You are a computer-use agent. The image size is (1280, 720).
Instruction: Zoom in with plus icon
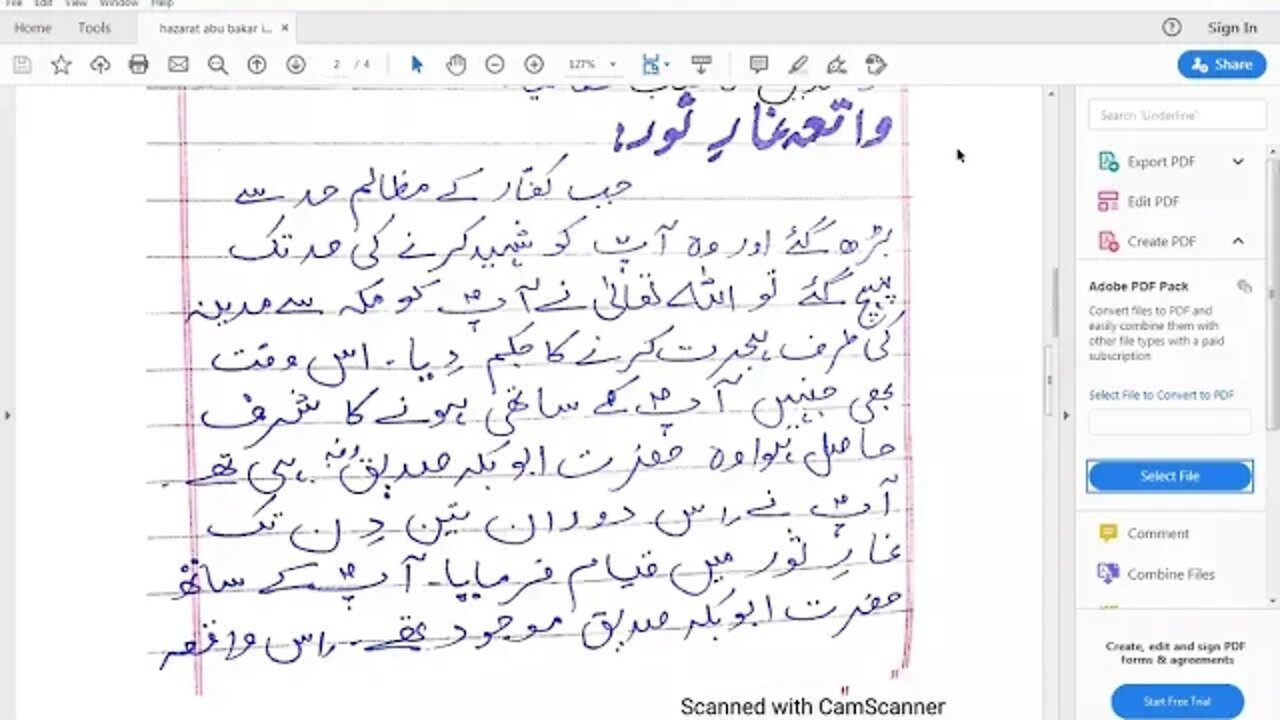534,65
